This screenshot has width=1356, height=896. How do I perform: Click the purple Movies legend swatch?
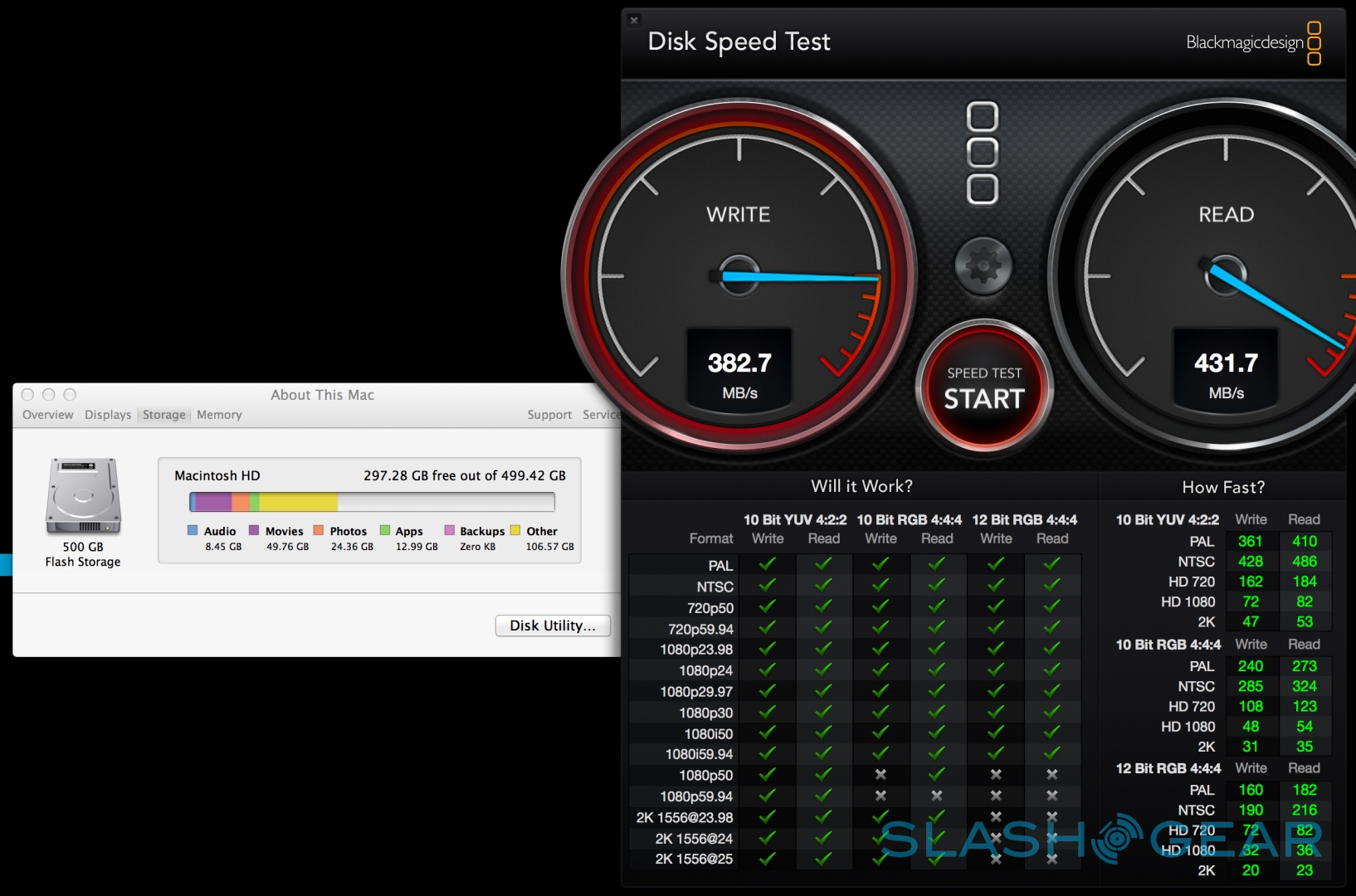[254, 530]
